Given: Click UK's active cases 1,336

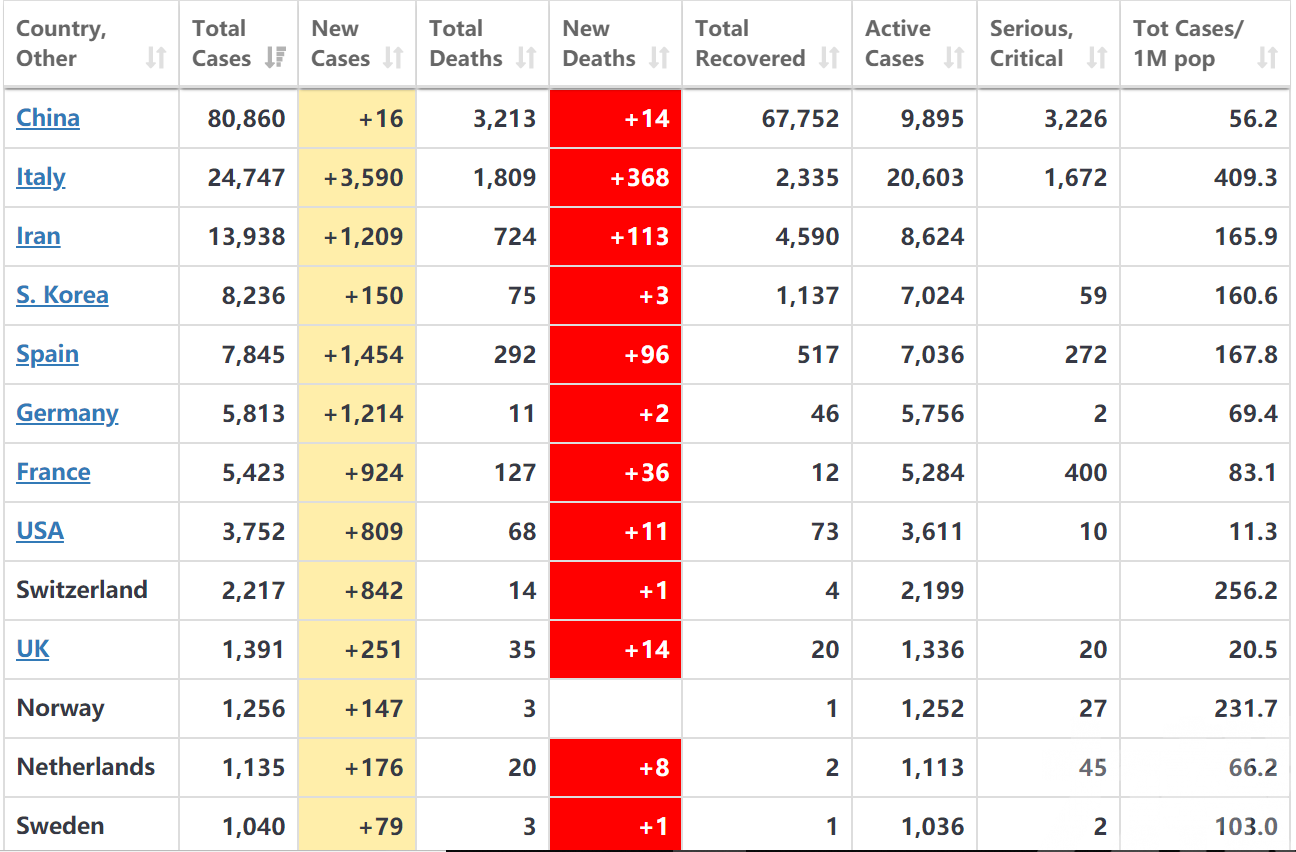Looking at the screenshot, I should click(933, 649).
